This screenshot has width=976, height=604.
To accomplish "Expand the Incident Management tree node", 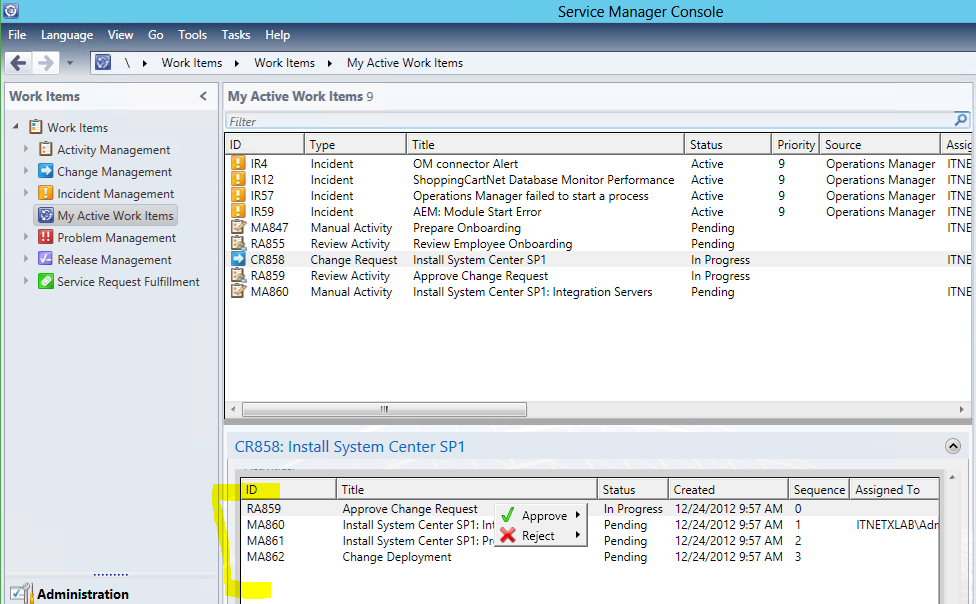I will 27,194.
